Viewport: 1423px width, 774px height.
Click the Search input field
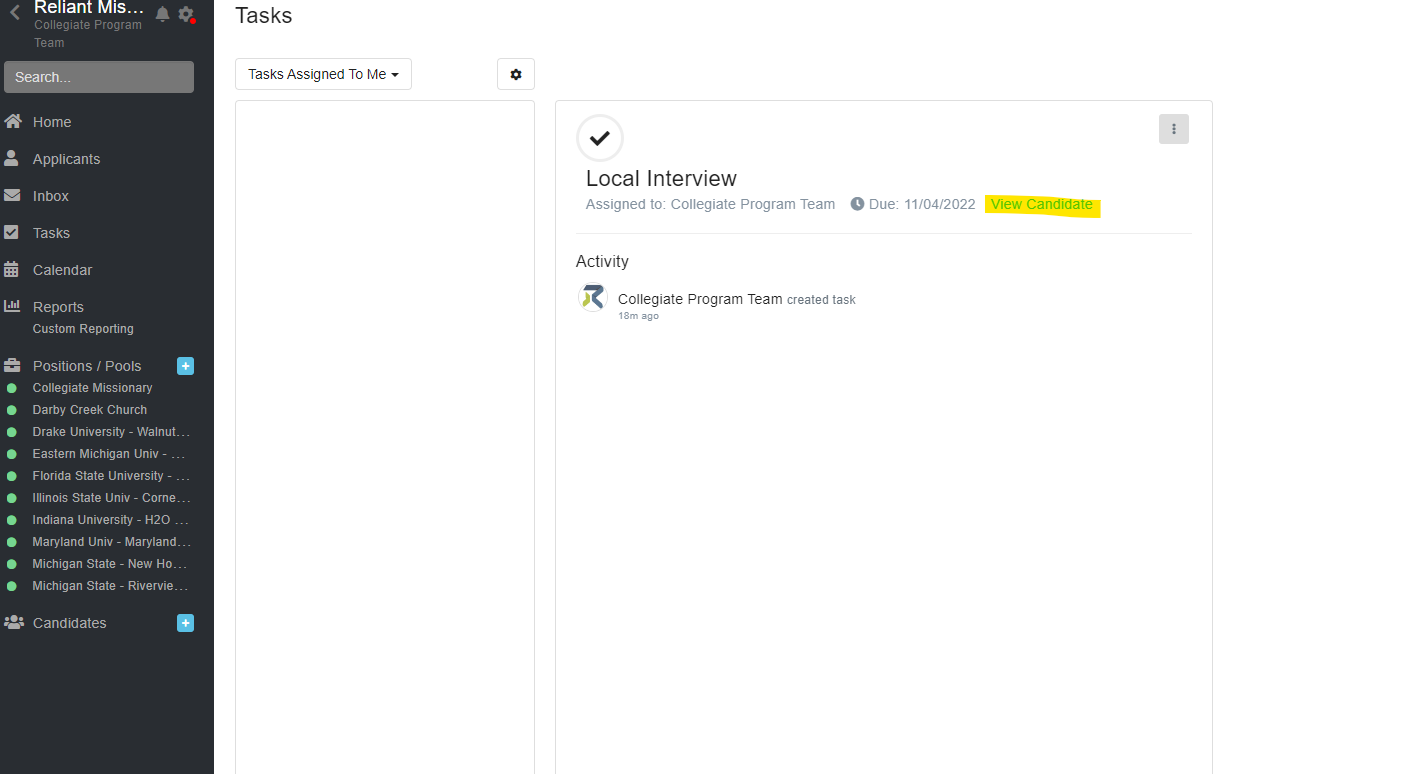99,77
